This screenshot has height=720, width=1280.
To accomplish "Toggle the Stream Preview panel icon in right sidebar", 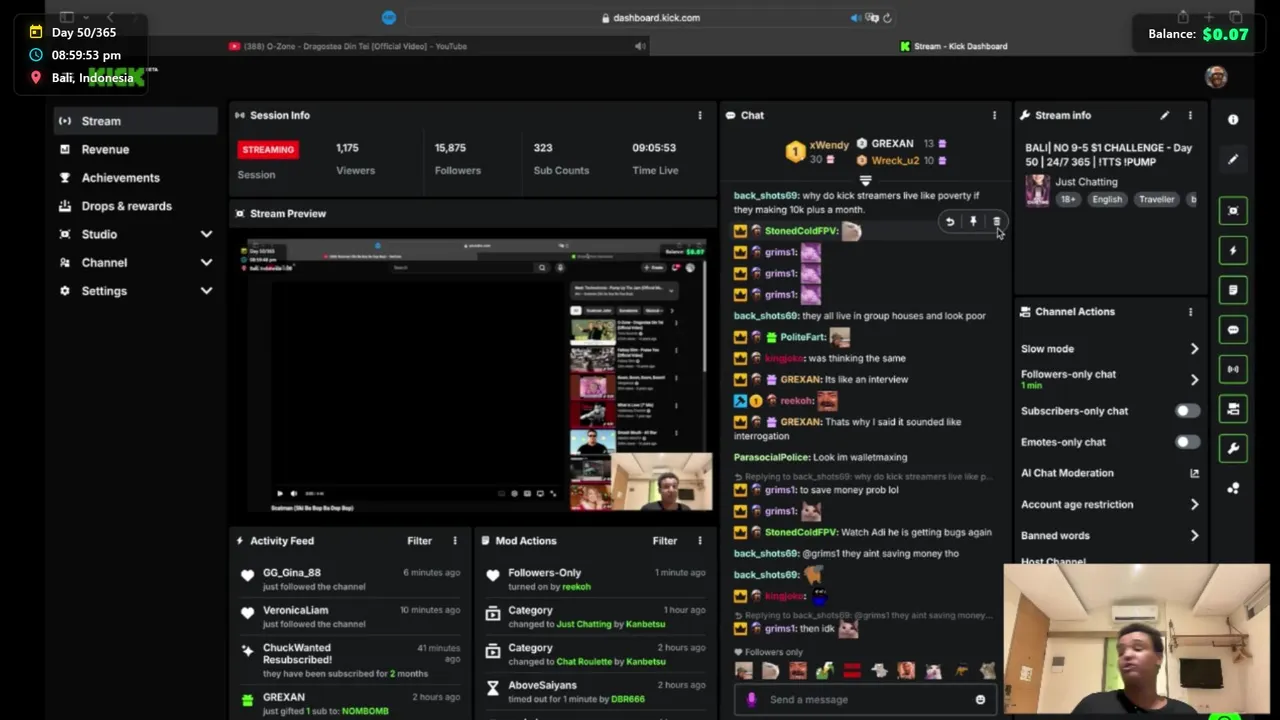I will pos(1233,211).
